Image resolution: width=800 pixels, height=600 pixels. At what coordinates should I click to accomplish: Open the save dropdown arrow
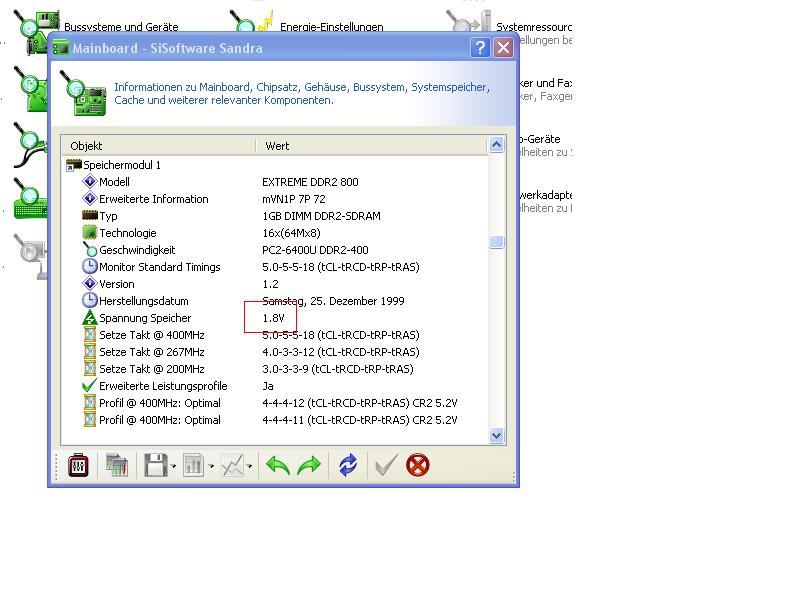point(173,466)
